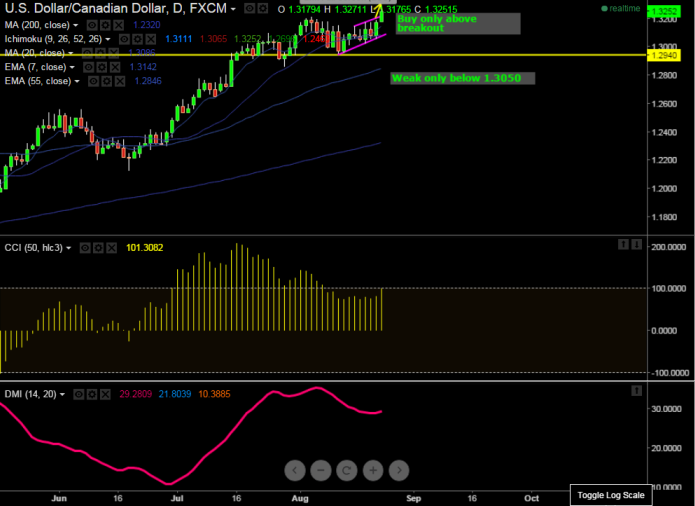Open CCI (50, hlc3) settings gear
The height and width of the screenshot is (506, 695).
(x=98, y=248)
